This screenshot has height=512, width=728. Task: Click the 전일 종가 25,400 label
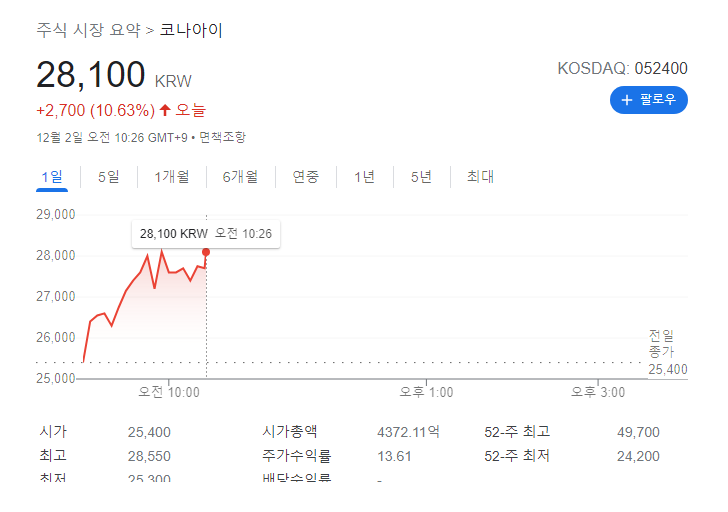668,352
